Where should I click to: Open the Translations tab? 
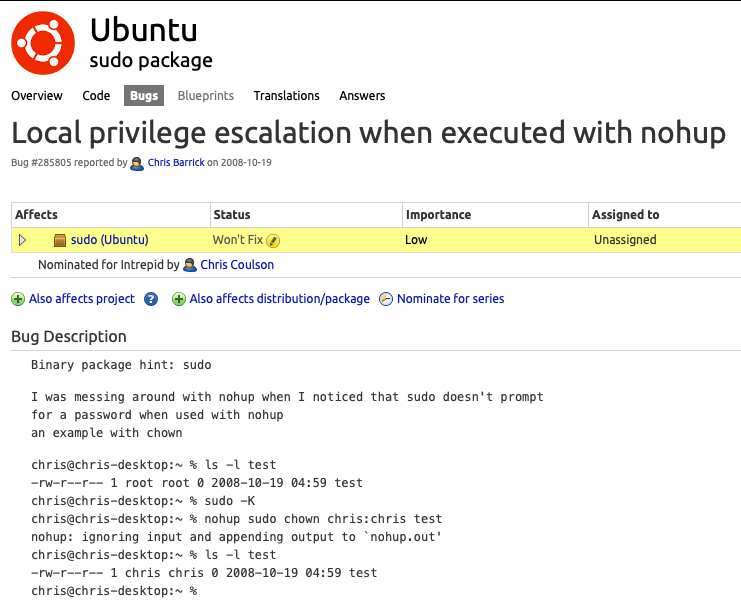tap(286, 95)
